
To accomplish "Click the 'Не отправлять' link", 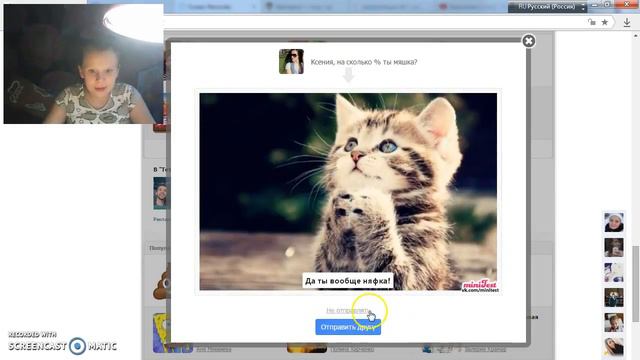I will coord(348,310).
